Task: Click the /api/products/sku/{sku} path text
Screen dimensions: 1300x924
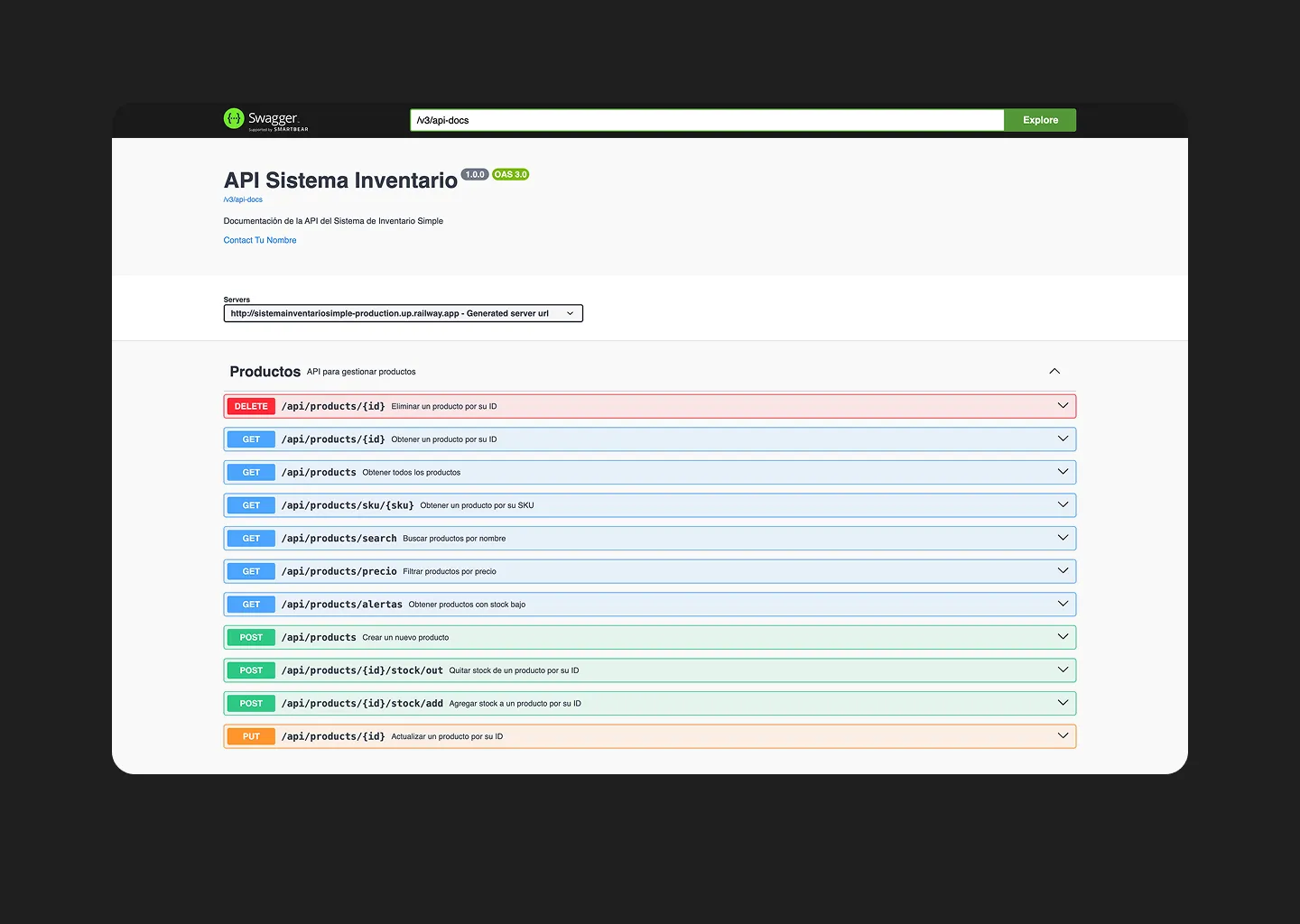Action: [x=348, y=505]
